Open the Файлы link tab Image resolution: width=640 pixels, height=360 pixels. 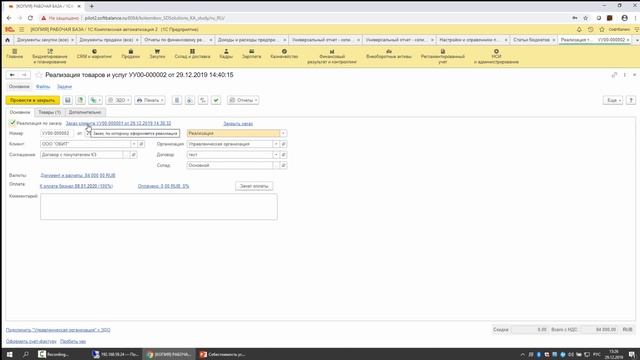(43, 87)
